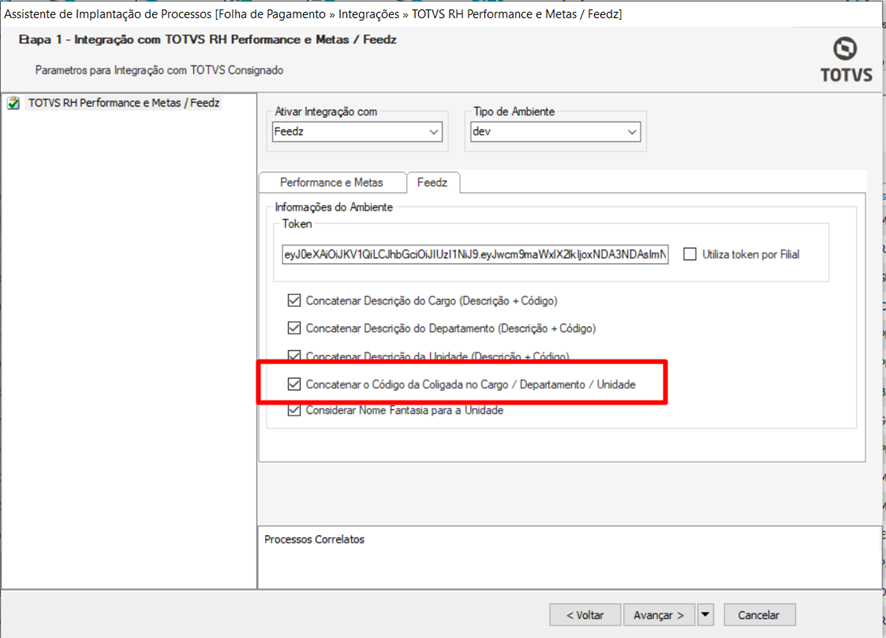Click the Avançar button

pyautogui.click(x=659, y=615)
